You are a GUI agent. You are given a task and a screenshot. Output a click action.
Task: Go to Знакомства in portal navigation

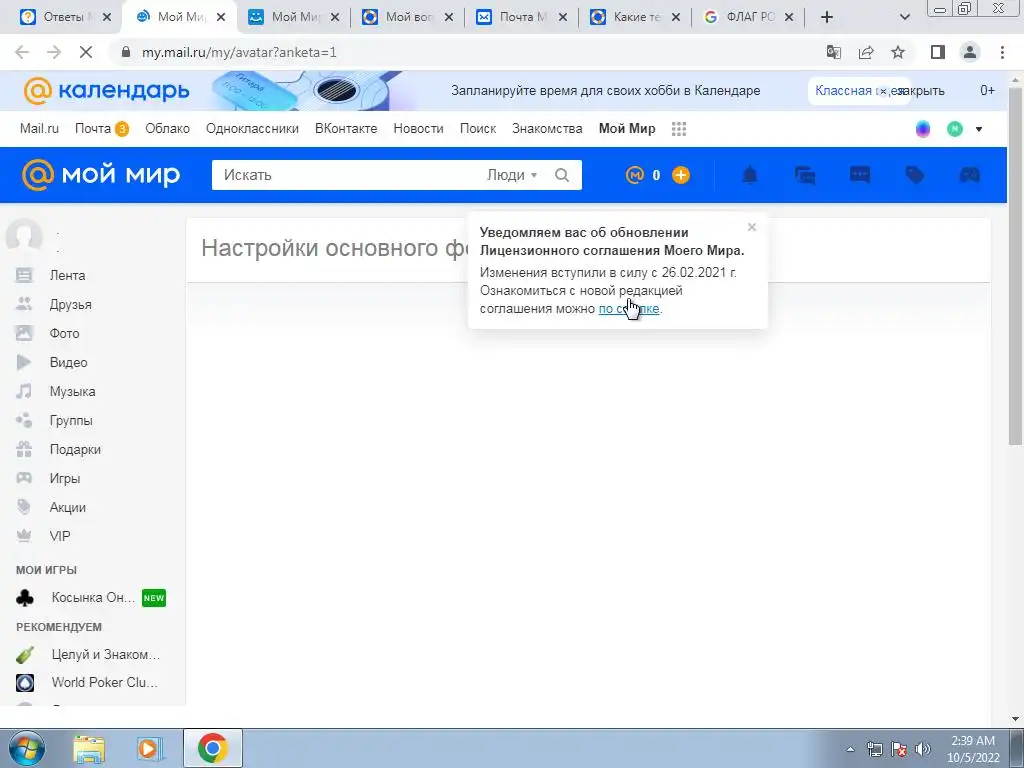[547, 129]
